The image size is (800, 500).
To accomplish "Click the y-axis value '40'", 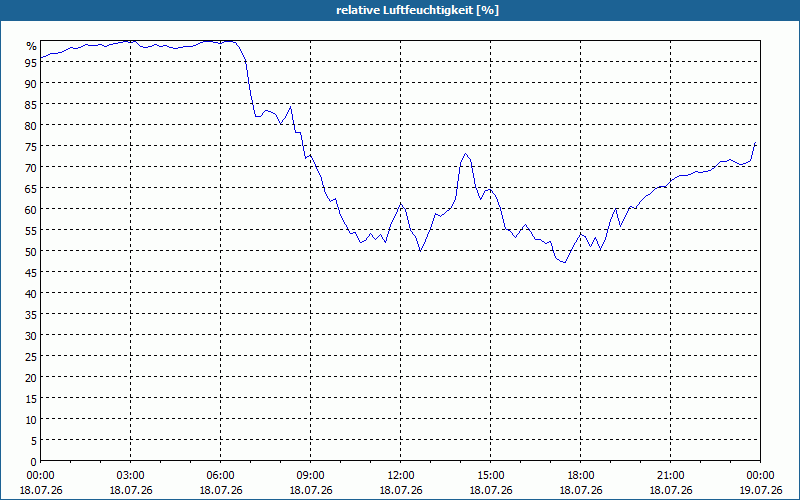I will click(x=31, y=293).
